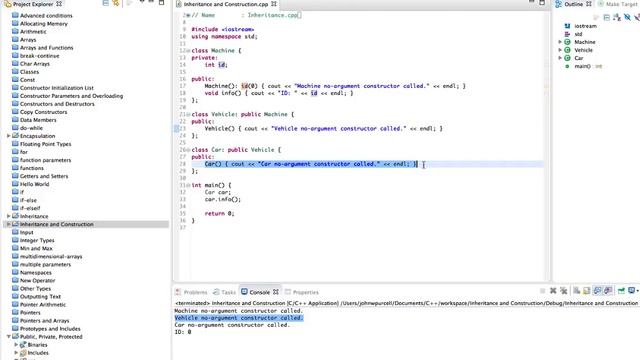Open the Tasks tab

tap(224, 292)
